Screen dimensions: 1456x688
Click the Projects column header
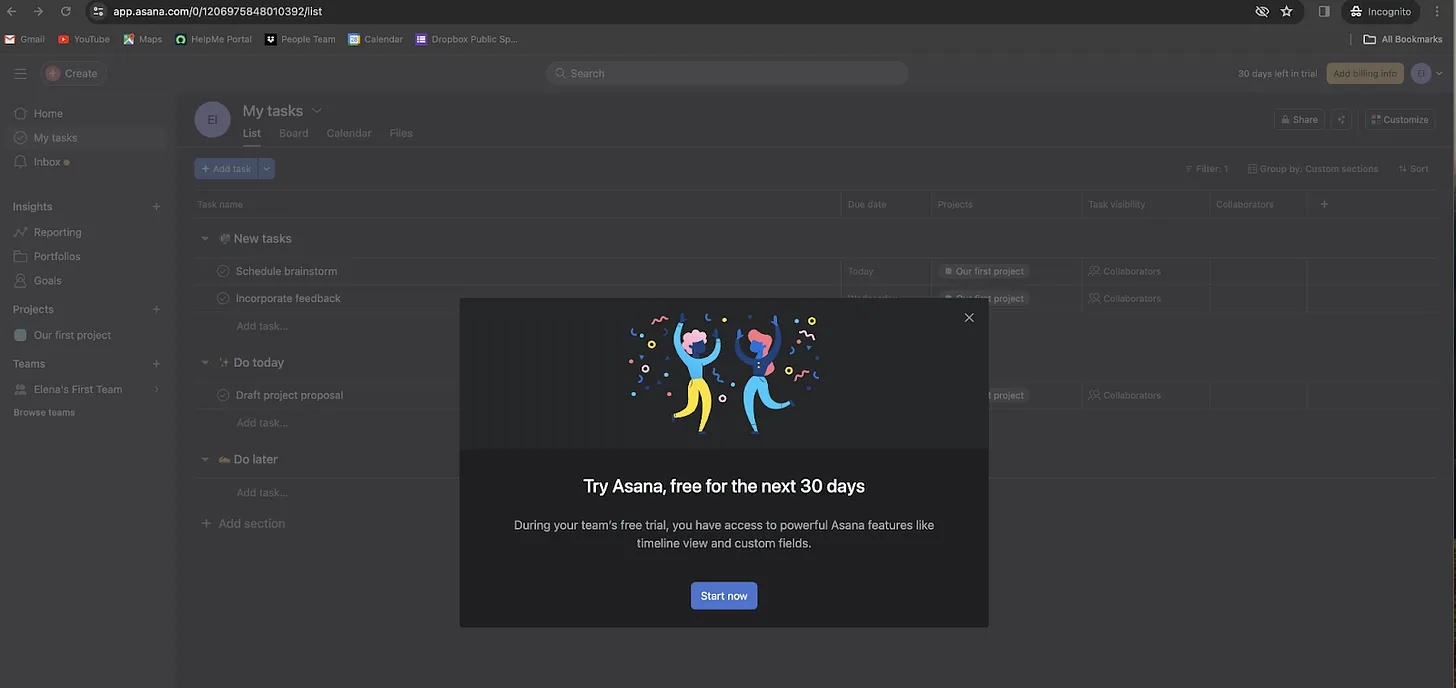point(955,205)
